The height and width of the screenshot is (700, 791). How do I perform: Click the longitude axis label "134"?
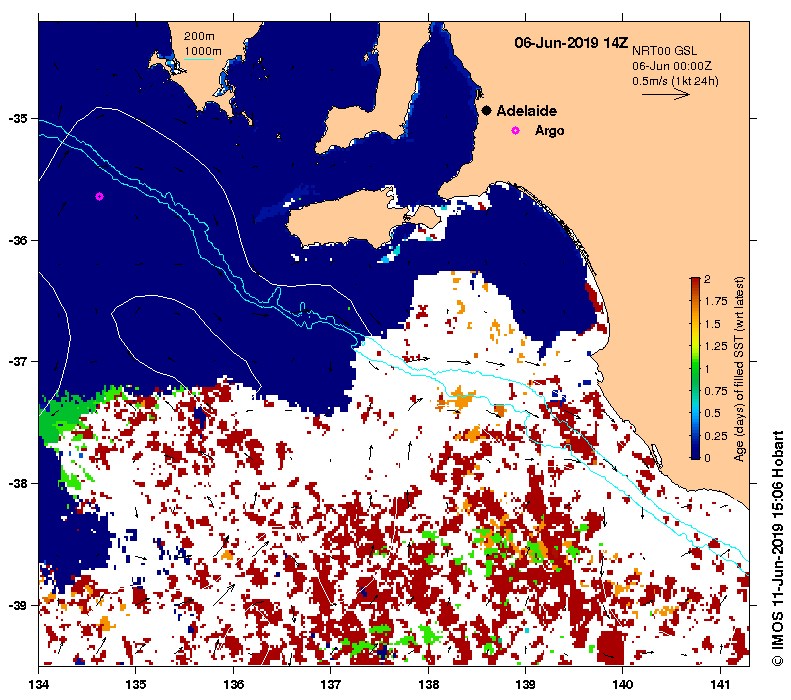(39, 684)
